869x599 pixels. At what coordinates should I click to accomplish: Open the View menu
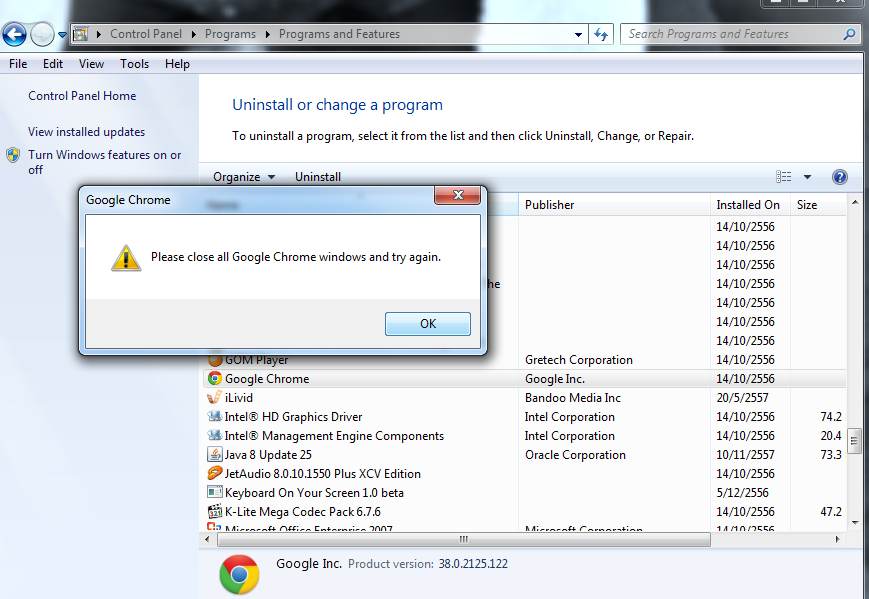coord(91,64)
